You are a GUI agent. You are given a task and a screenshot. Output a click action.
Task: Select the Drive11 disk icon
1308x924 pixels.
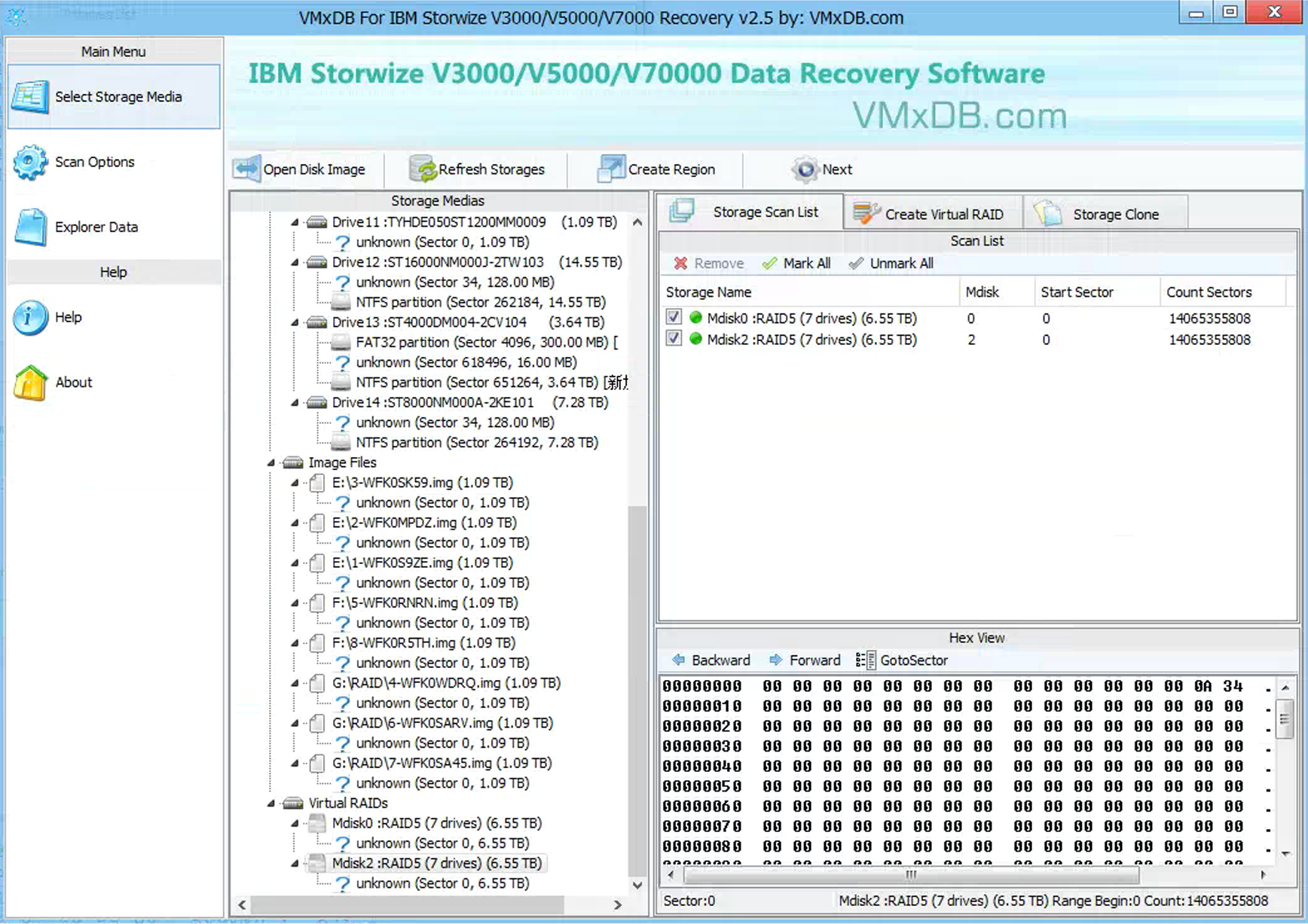pos(317,222)
